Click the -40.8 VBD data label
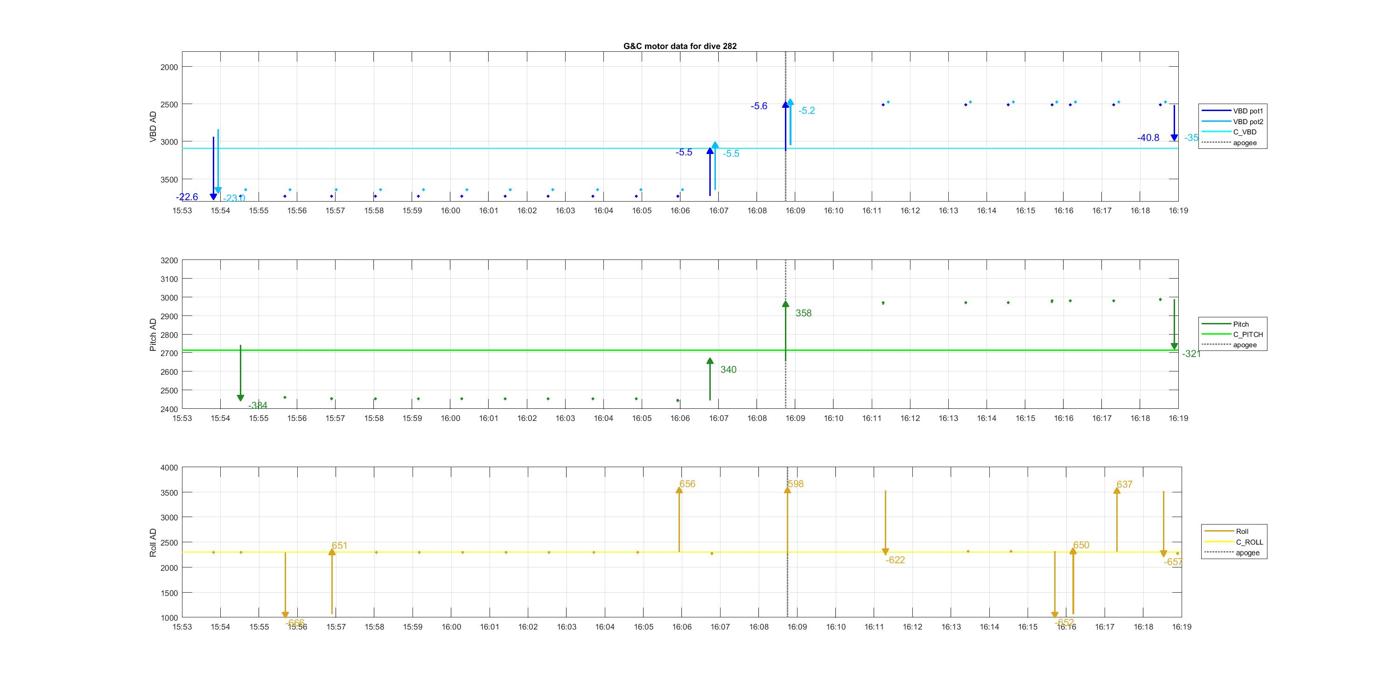Image resolution: width=1400 pixels, height=693 pixels. tap(1148, 138)
